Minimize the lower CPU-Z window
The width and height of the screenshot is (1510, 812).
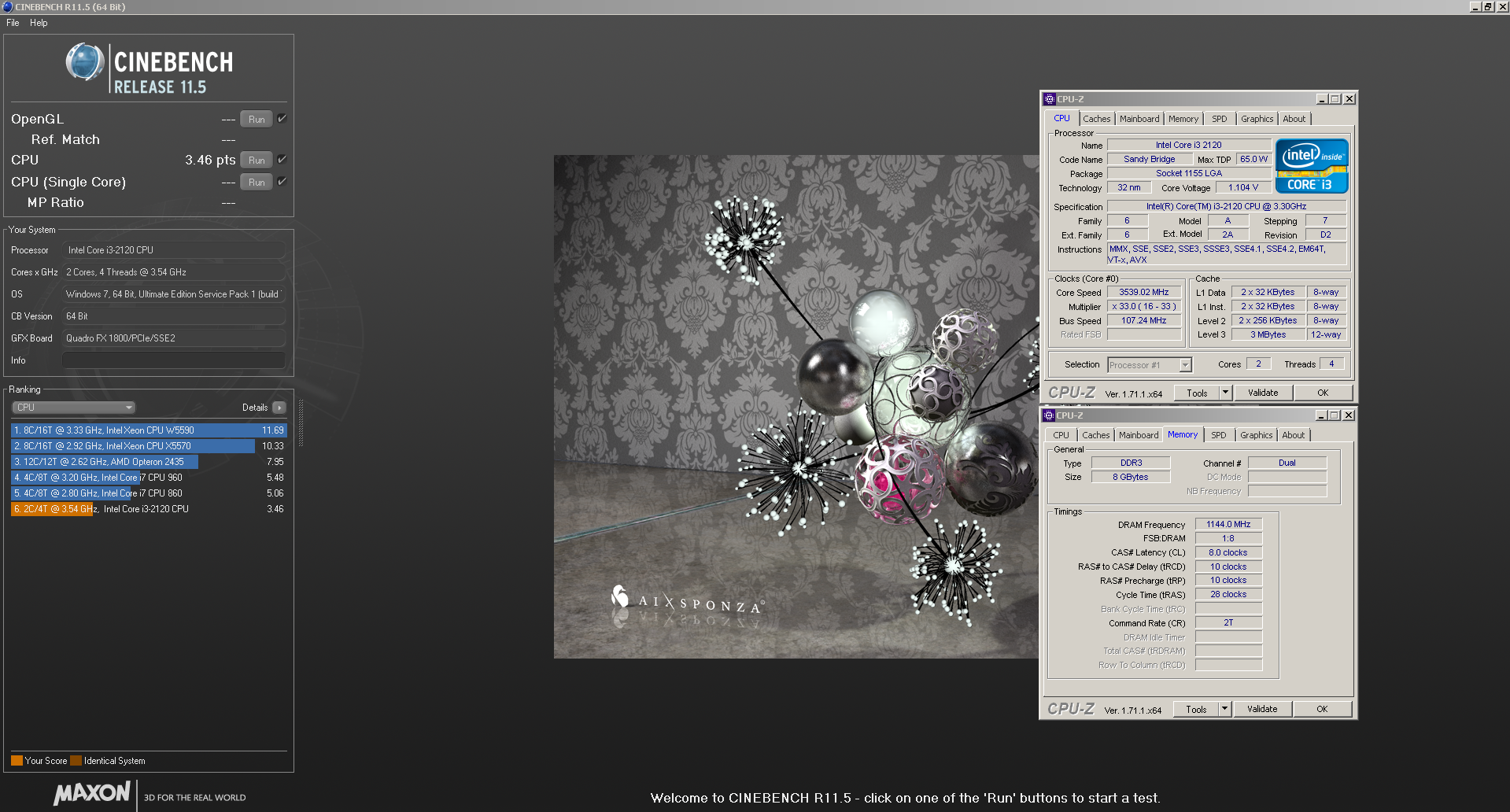[1321, 415]
